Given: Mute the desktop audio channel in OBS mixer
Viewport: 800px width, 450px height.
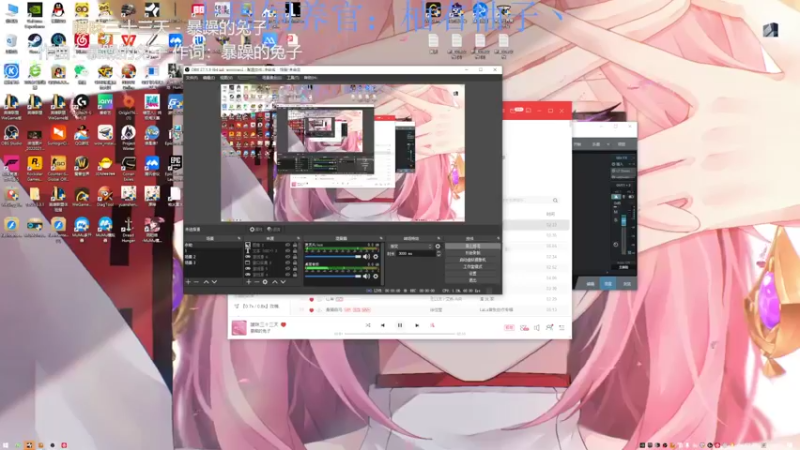Looking at the screenshot, I should [366, 276].
